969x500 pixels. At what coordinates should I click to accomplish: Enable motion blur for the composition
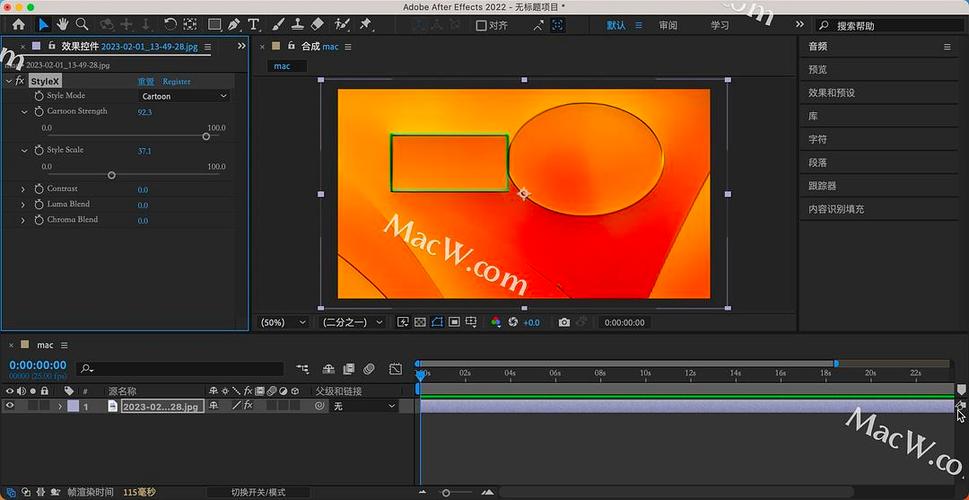(x=369, y=369)
